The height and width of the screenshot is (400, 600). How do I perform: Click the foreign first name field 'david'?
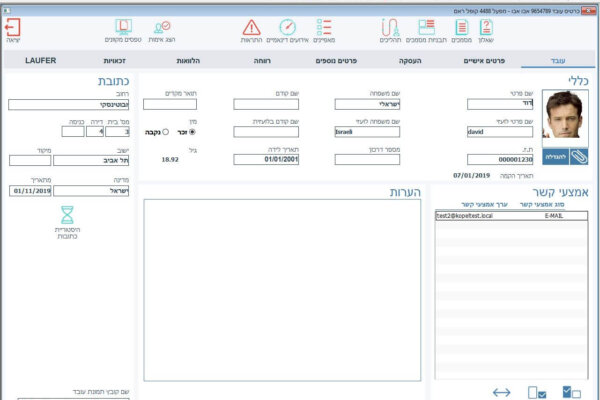[x=500, y=132]
